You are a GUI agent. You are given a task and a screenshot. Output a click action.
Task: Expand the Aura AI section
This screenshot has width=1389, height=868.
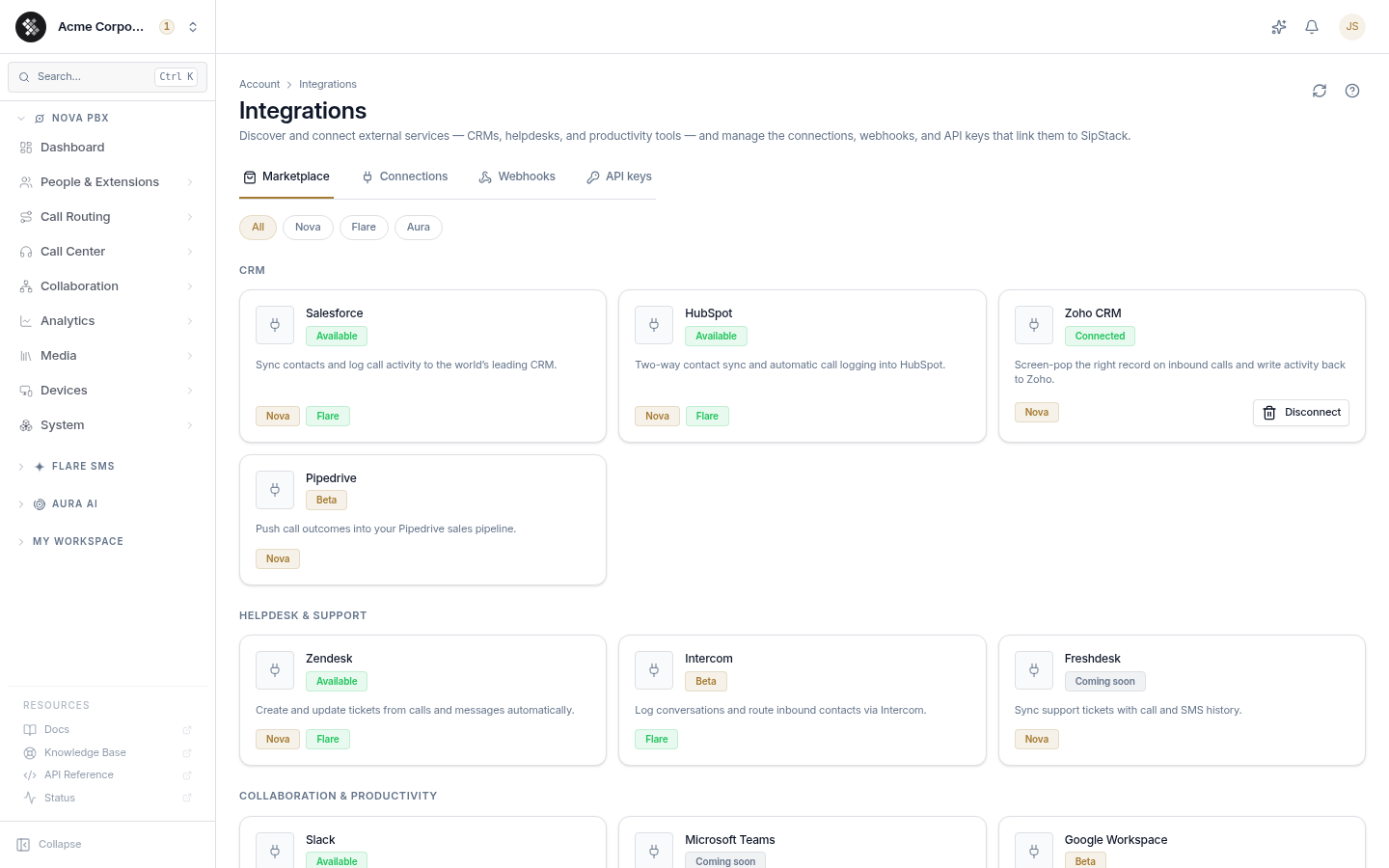(x=107, y=504)
